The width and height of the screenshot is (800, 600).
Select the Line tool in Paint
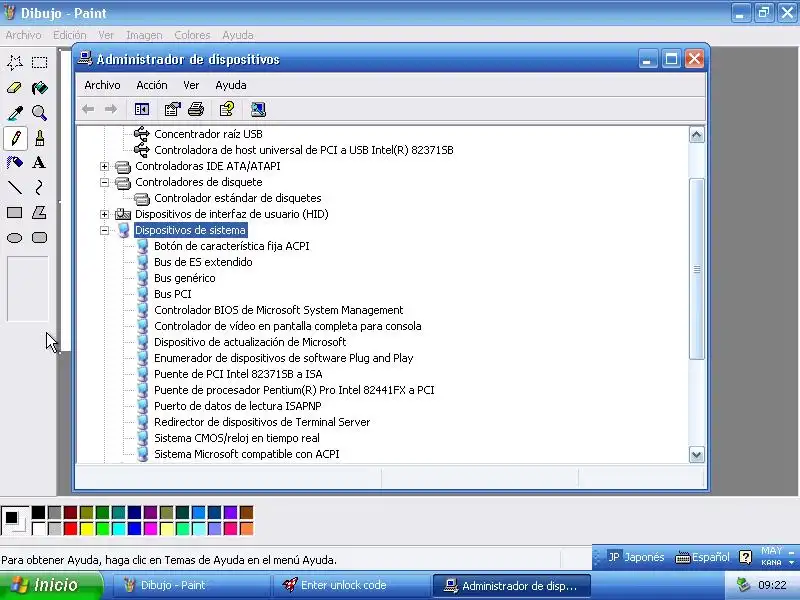tap(15, 188)
